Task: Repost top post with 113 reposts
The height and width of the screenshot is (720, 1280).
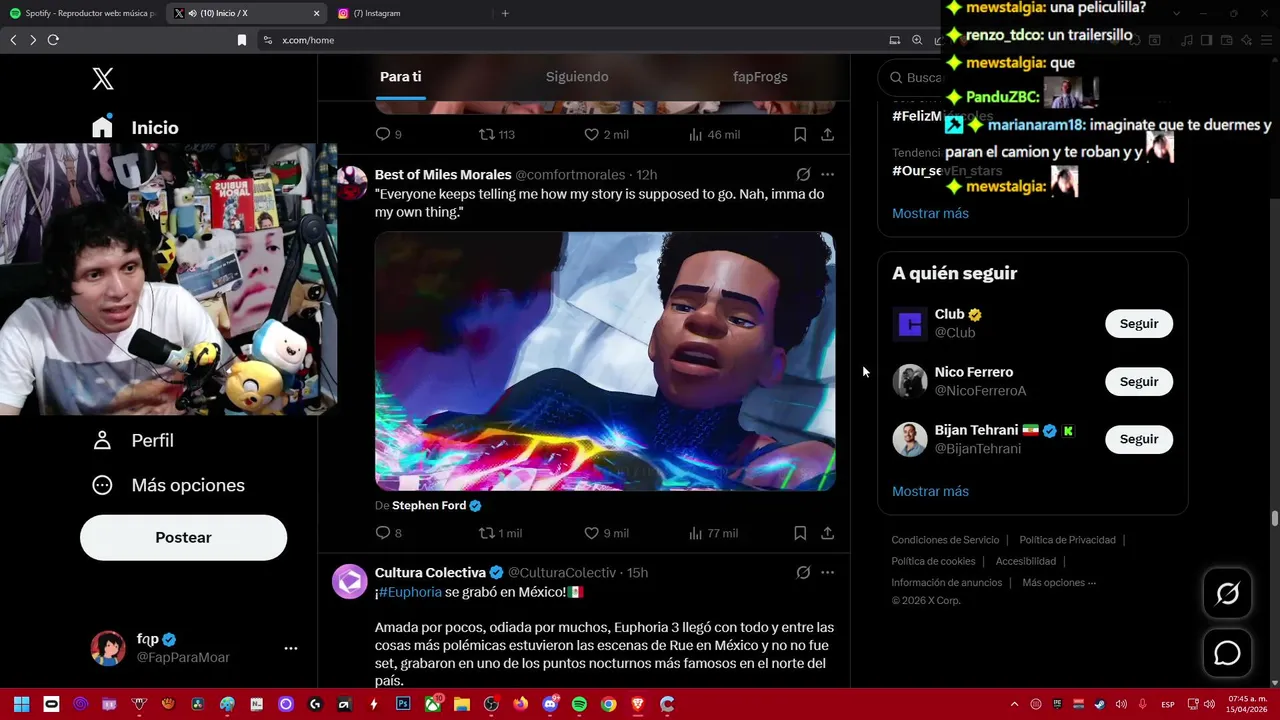Action: (496, 134)
